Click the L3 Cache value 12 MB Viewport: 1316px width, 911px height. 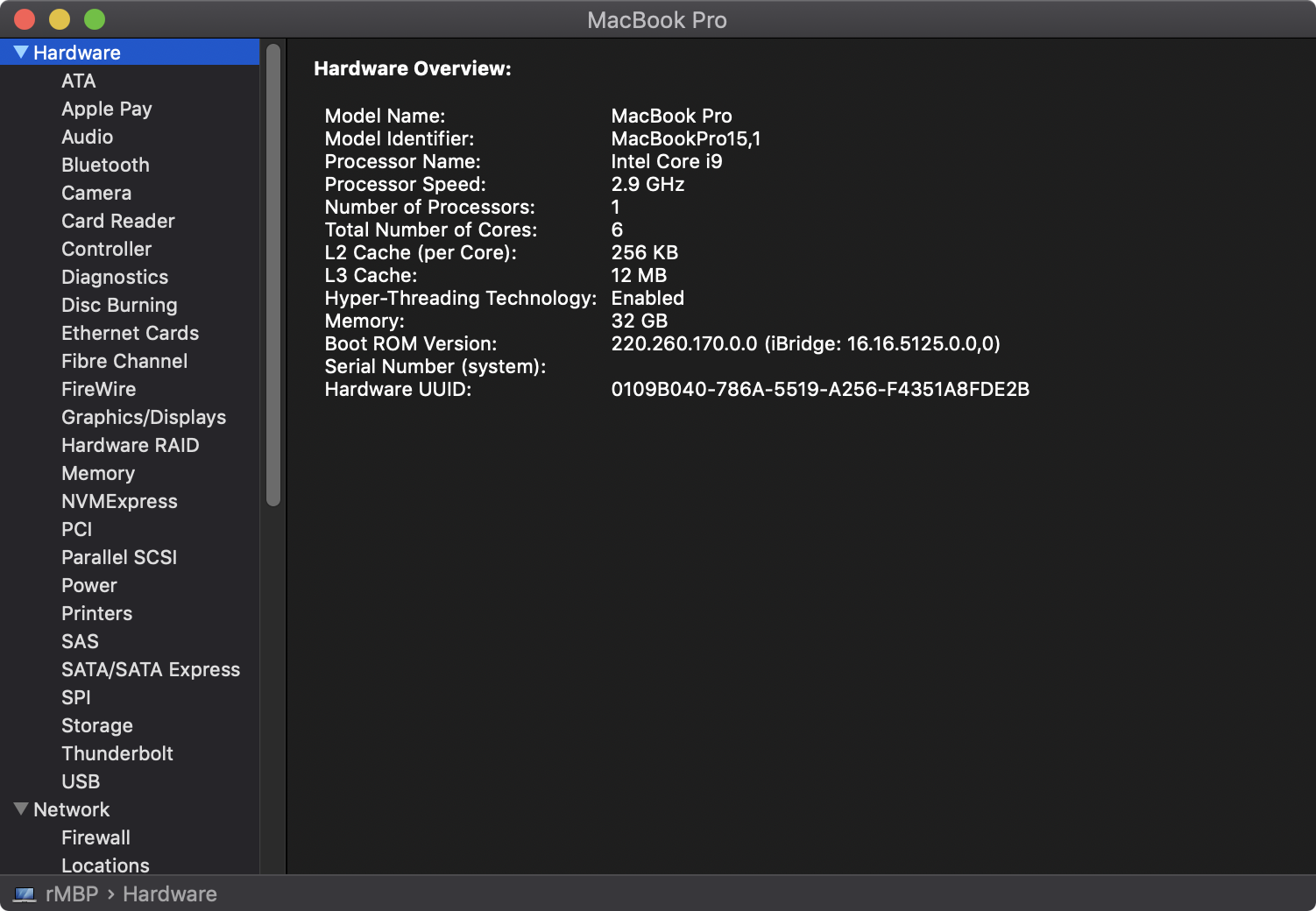tap(639, 275)
